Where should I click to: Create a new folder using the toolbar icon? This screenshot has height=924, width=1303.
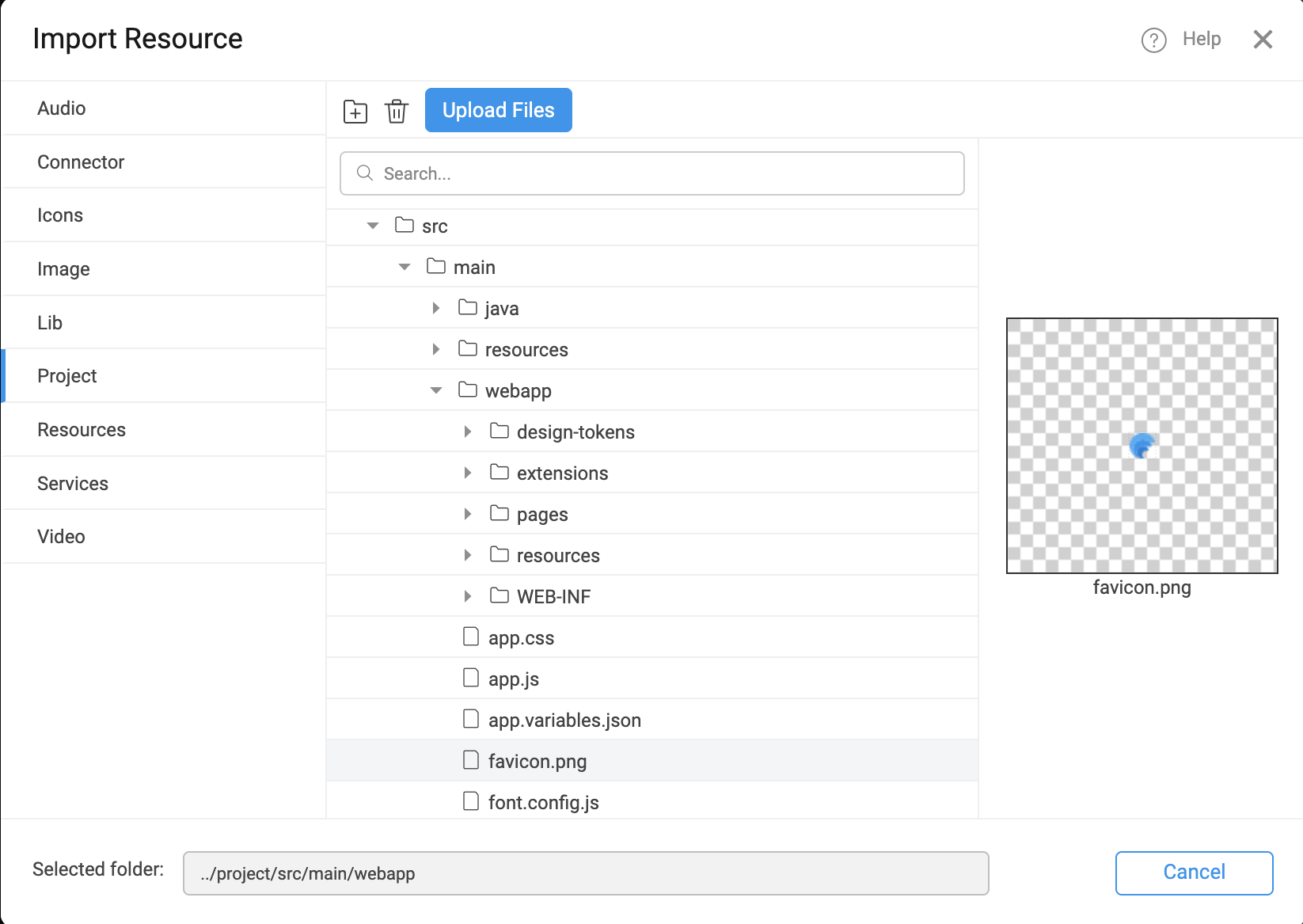tap(355, 111)
